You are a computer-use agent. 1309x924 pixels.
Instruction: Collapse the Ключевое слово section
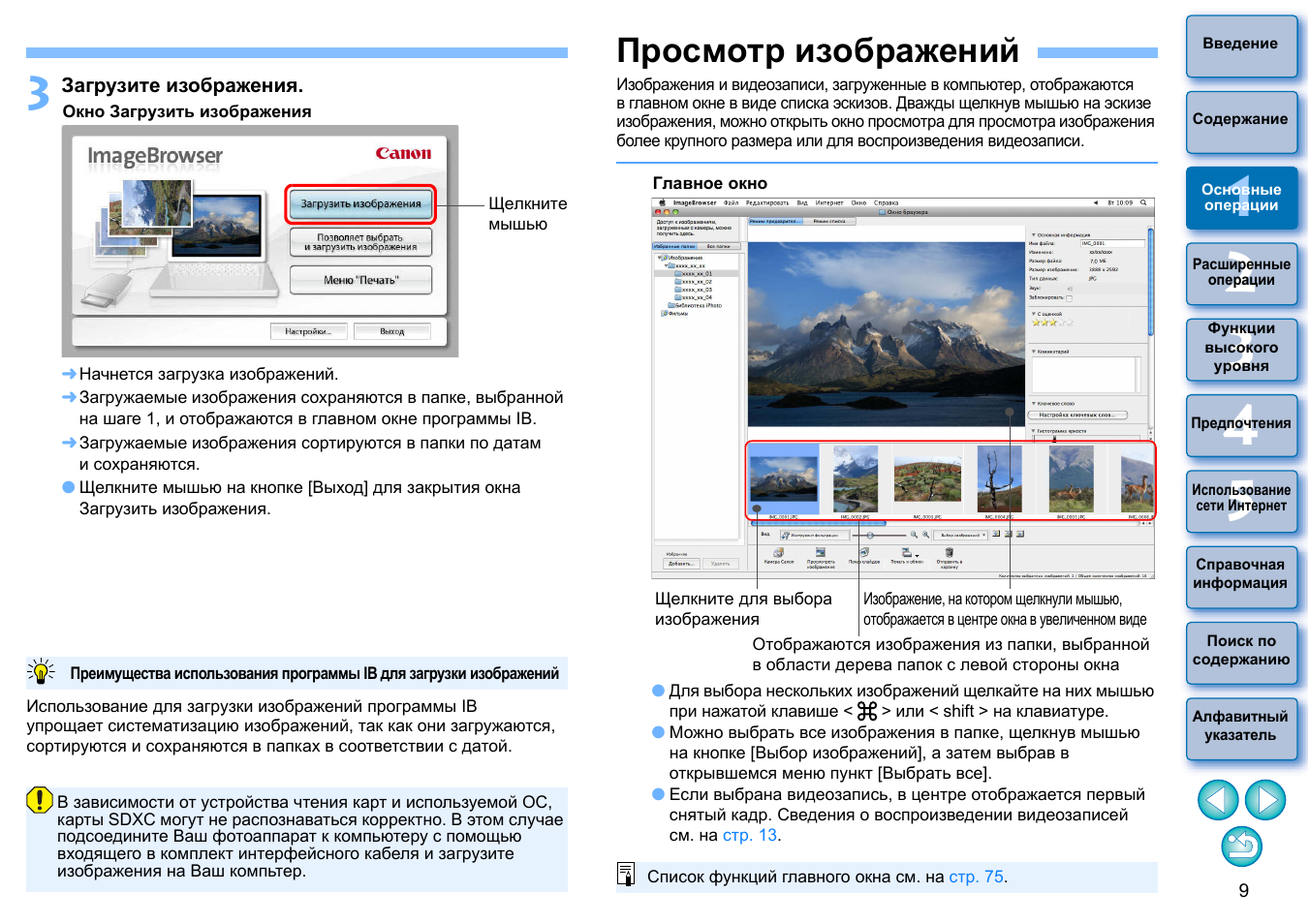click(1034, 403)
